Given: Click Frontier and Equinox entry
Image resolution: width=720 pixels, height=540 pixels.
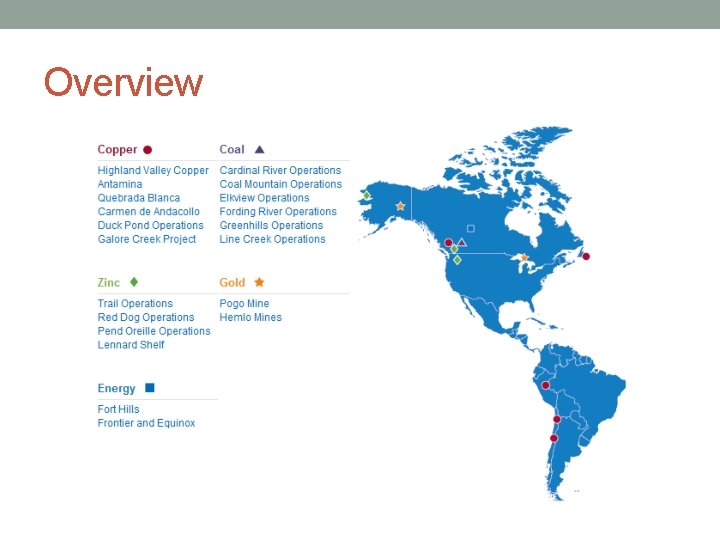Looking at the screenshot, I should [x=146, y=423].
